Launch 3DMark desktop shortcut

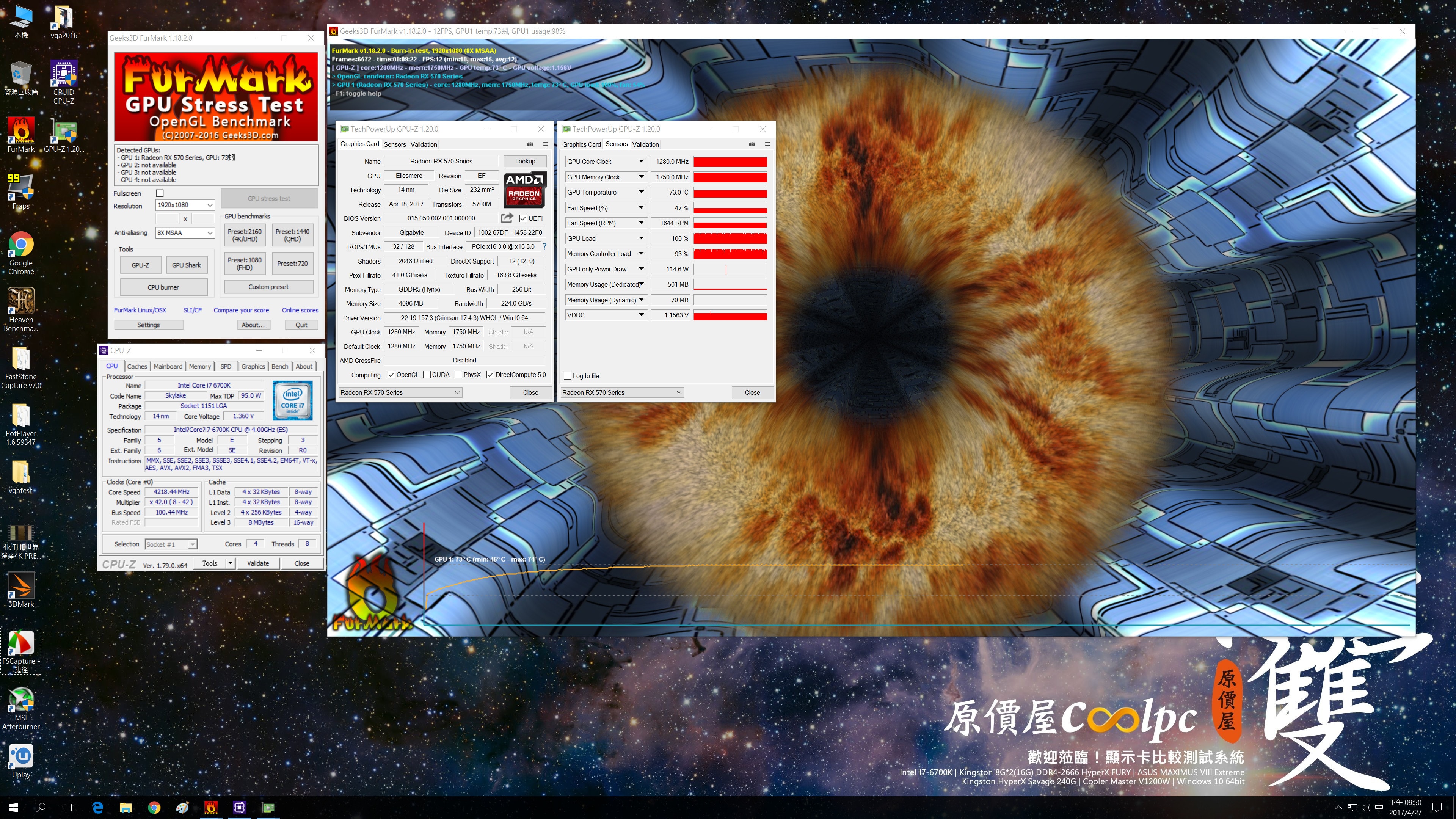pyautogui.click(x=21, y=590)
